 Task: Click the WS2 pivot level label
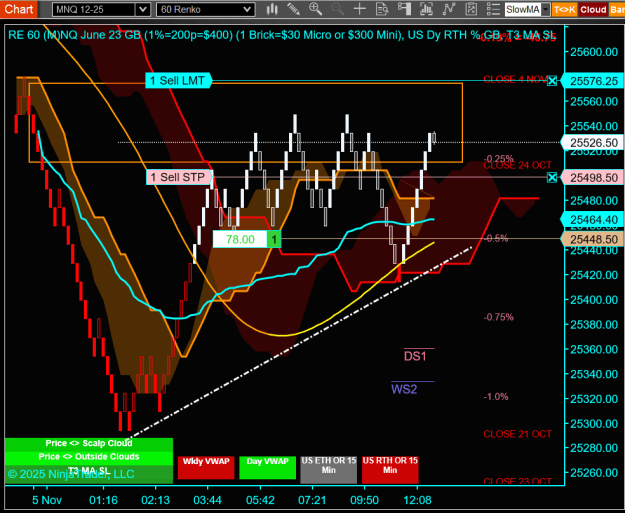coord(404,389)
